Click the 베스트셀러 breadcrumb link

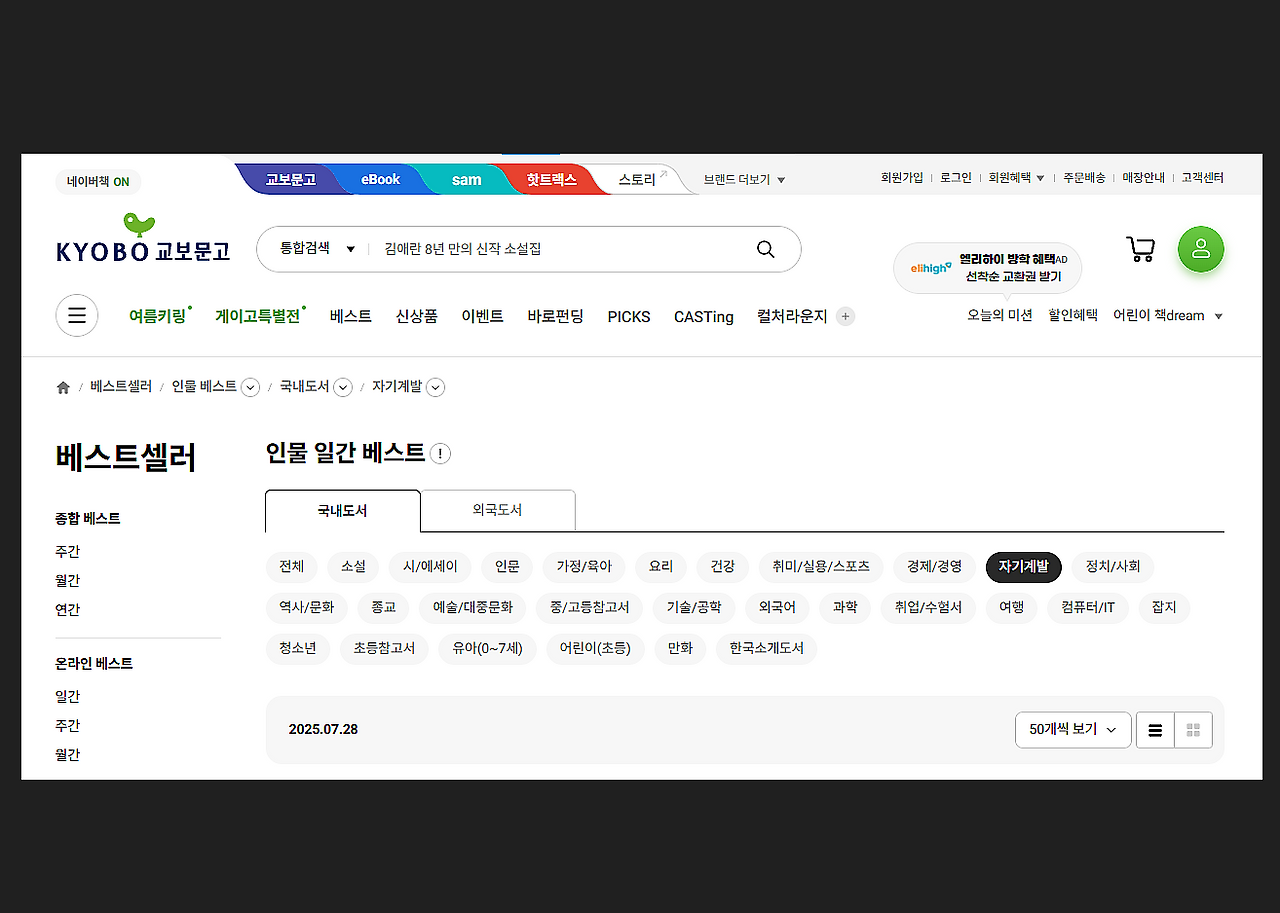coord(121,386)
